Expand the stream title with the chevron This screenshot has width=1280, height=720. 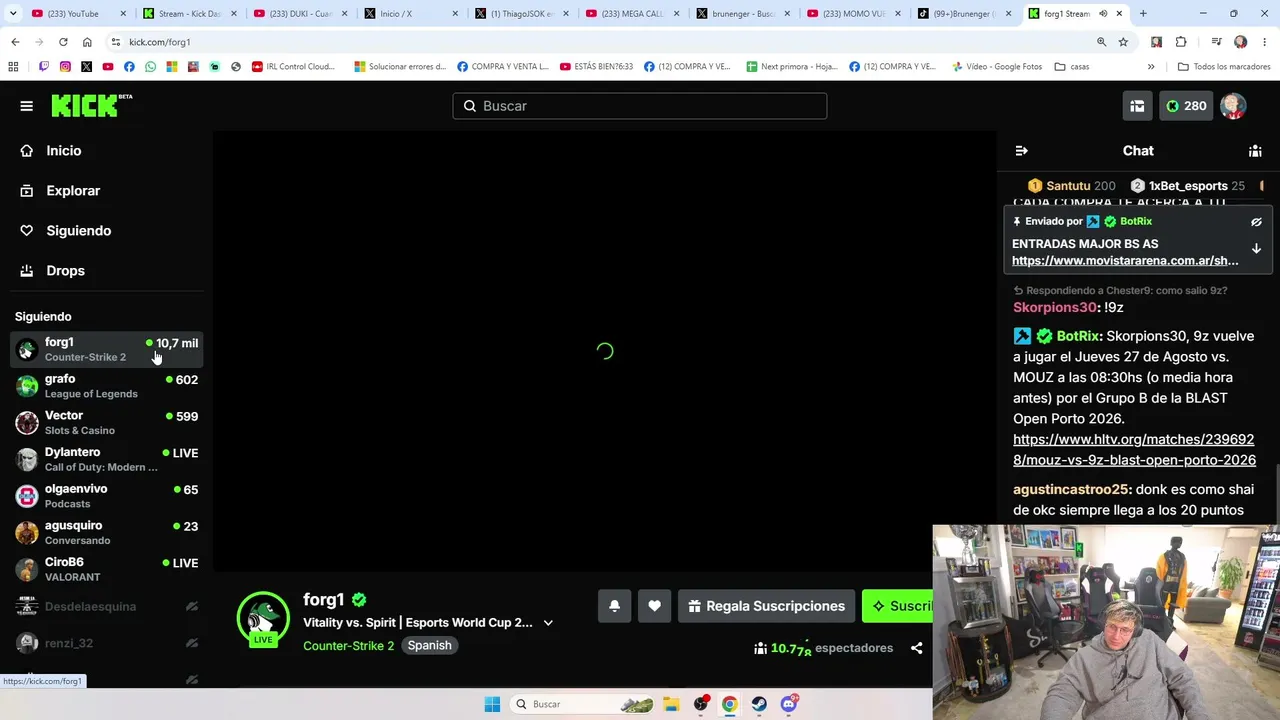tap(548, 623)
